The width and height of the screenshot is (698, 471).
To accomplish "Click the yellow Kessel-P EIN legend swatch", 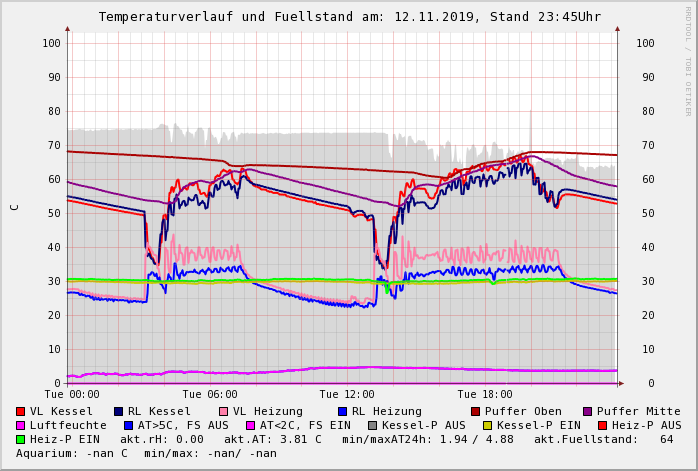I will (490, 425).
